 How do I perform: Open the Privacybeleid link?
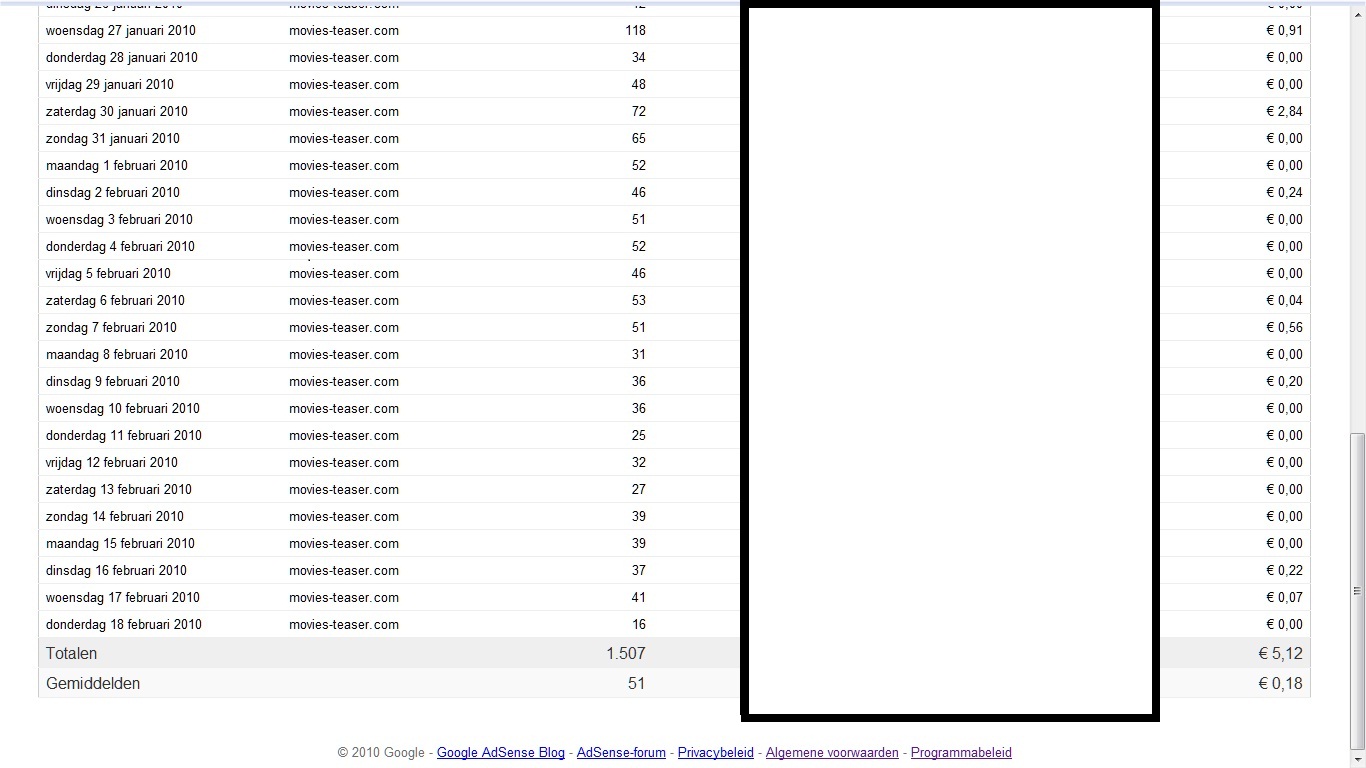[716, 752]
